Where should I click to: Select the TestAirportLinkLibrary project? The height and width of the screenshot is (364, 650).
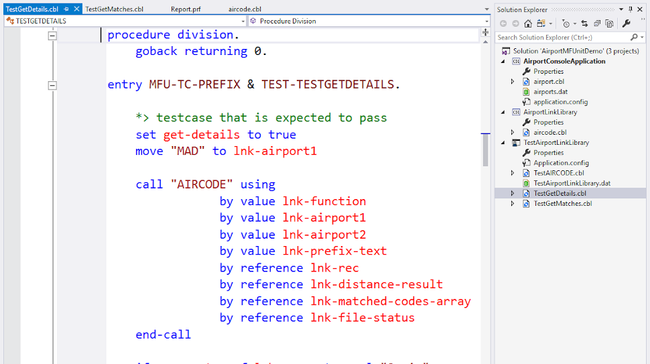pyautogui.click(x=556, y=143)
